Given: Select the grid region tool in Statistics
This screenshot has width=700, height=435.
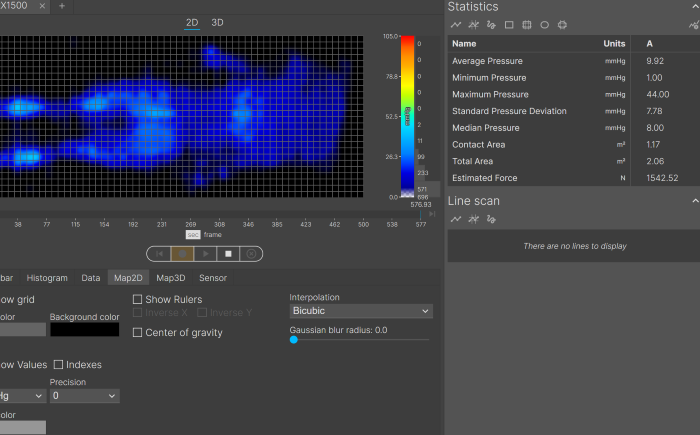Looking at the screenshot, I should 527,25.
